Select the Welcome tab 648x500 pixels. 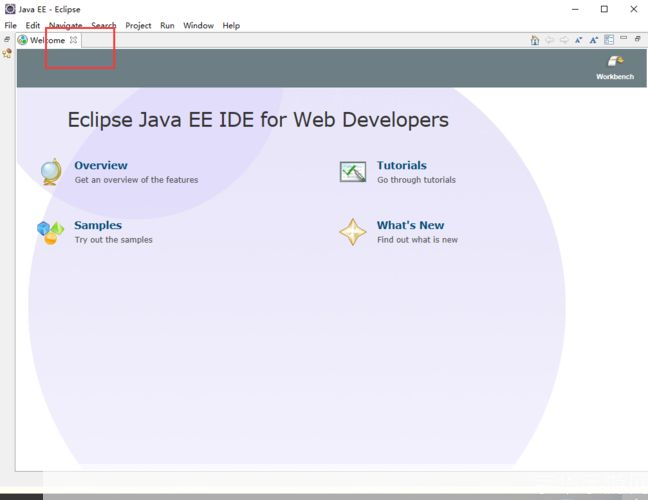[x=48, y=40]
